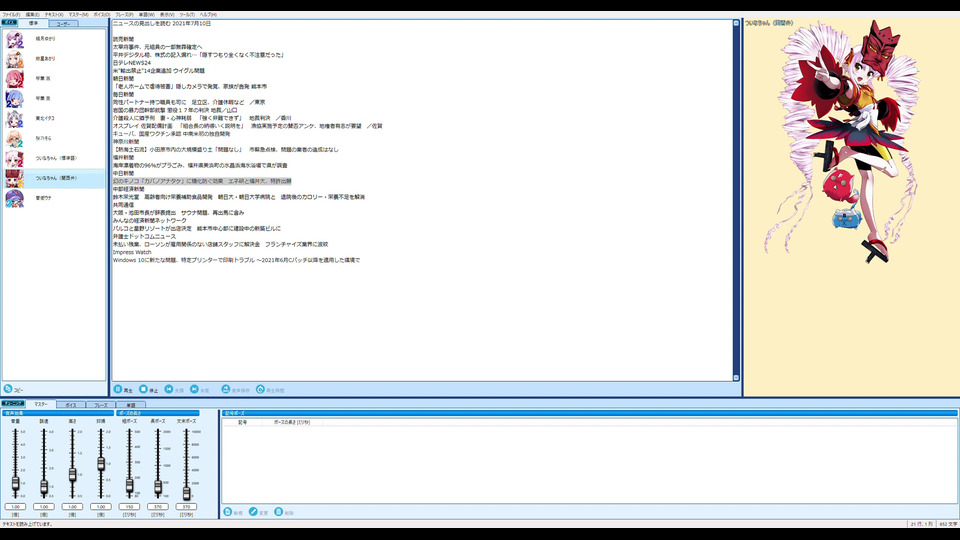Click the 文末ポーズ slider handle
Image resolution: width=960 pixels, height=540 pixels.
click(x=186, y=493)
